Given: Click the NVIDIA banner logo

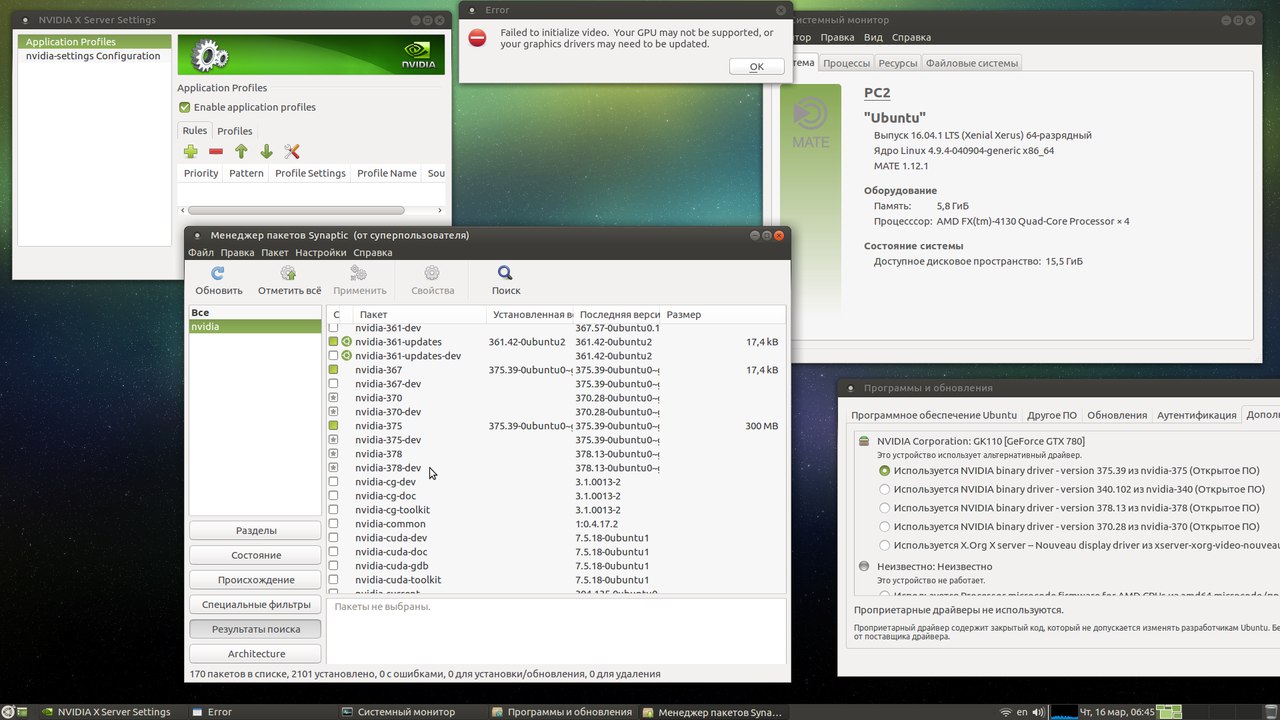Looking at the screenshot, I should [x=418, y=56].
